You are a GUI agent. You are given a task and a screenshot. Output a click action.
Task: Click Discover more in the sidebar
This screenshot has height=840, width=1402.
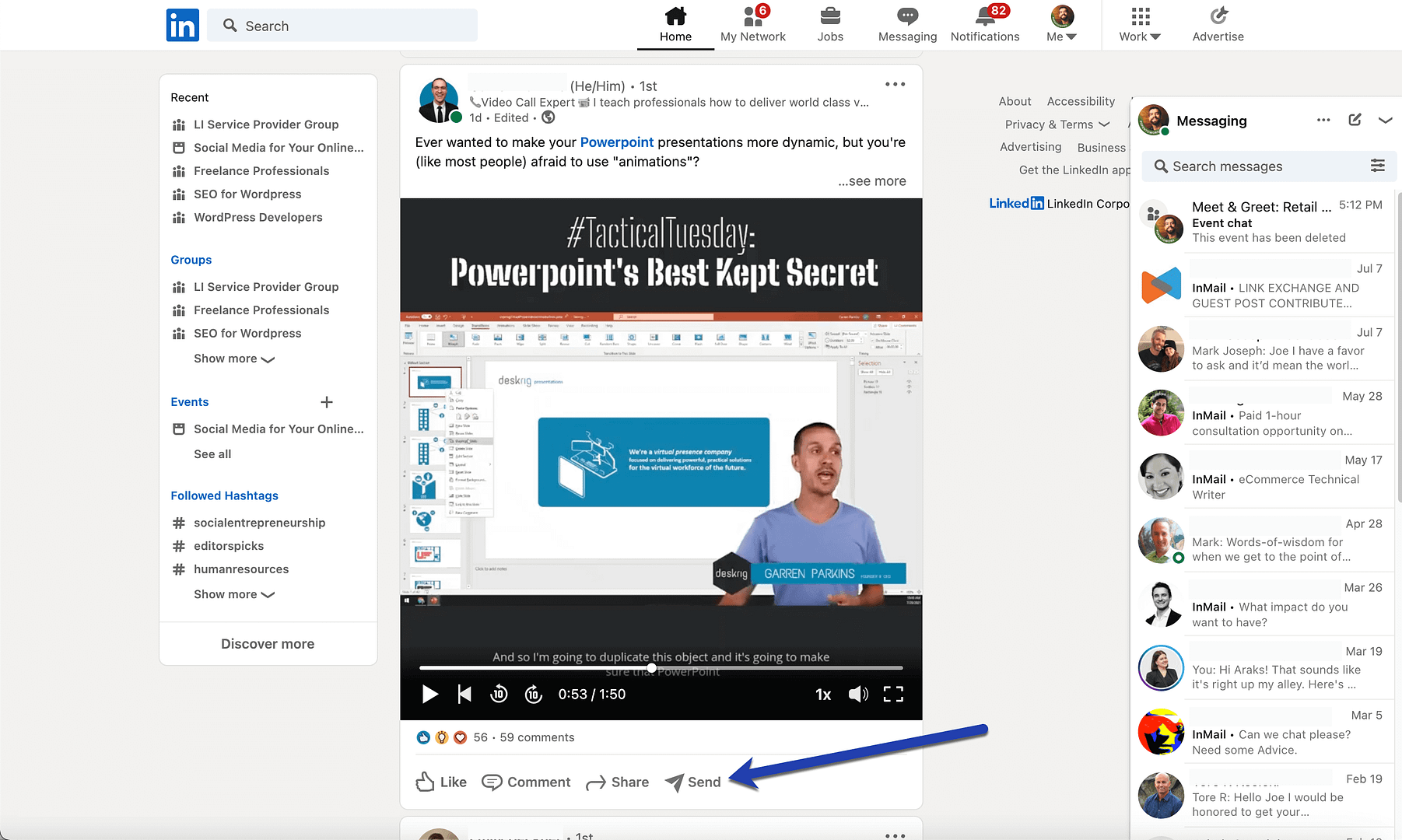pyautogui.click(x=267, y=643)
